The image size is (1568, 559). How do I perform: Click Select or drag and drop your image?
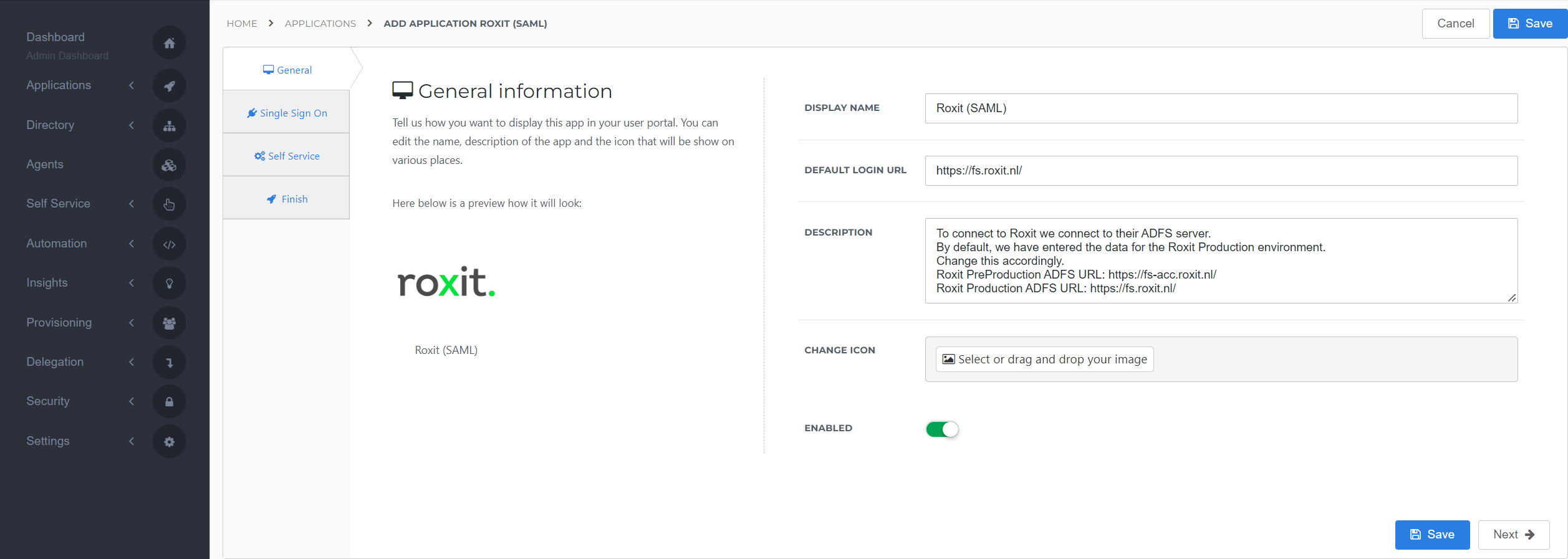click(x=1045, y=360)
